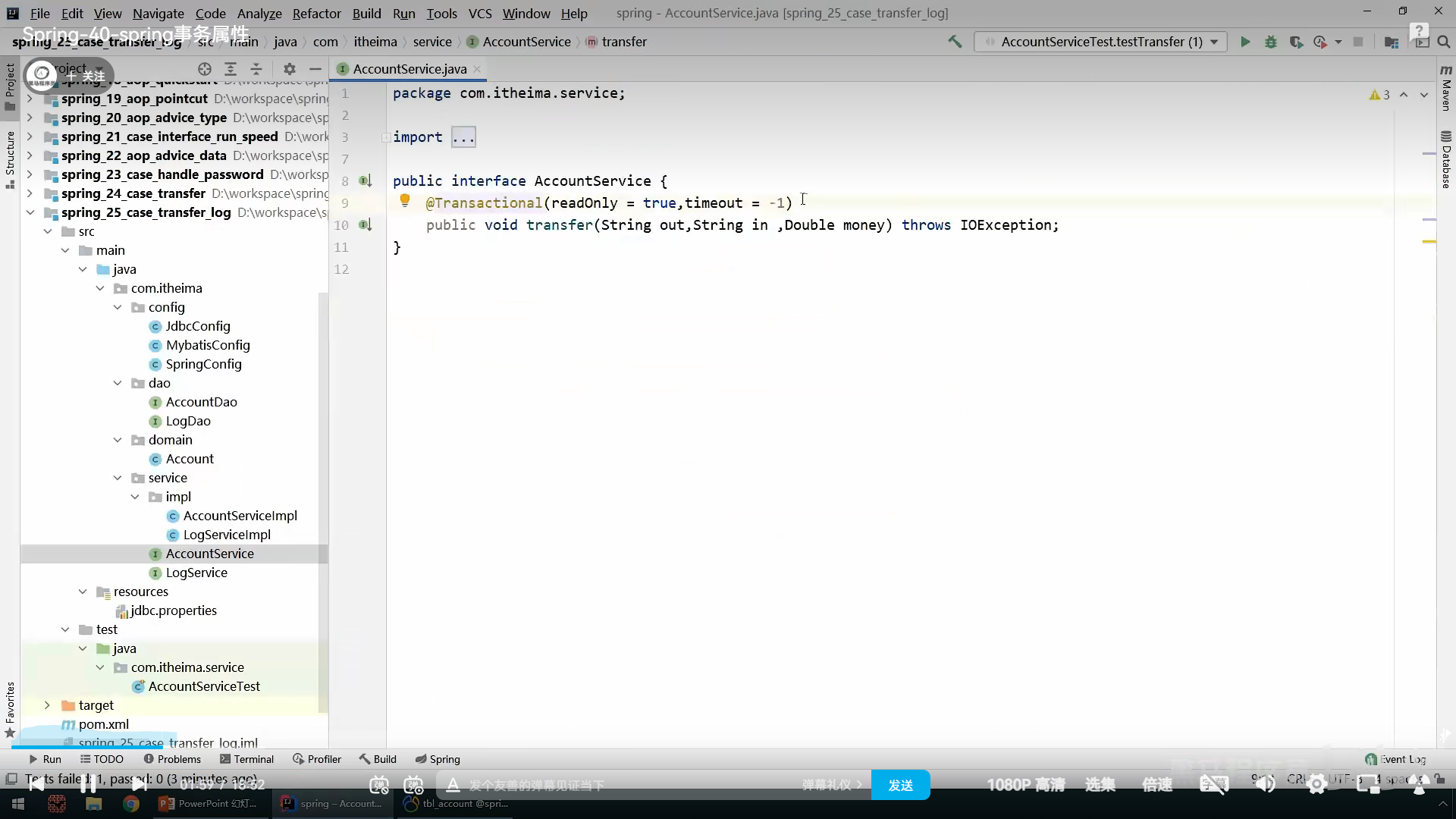
Task: Click the Collapse All icon in Project panel
Action: [256, 69]
